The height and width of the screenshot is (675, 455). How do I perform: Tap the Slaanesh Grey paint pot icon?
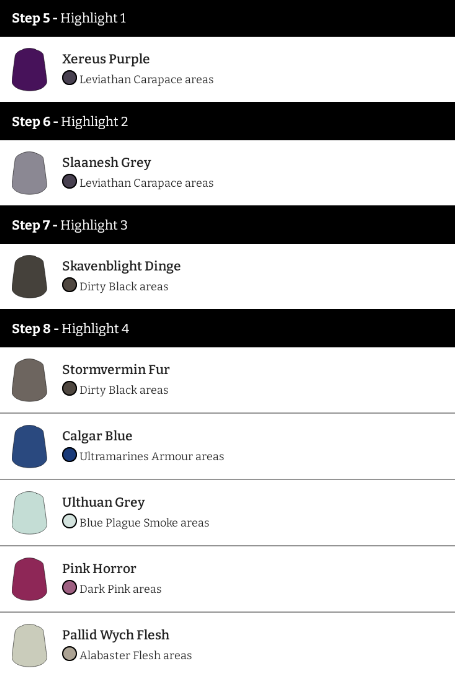(29, 173)
